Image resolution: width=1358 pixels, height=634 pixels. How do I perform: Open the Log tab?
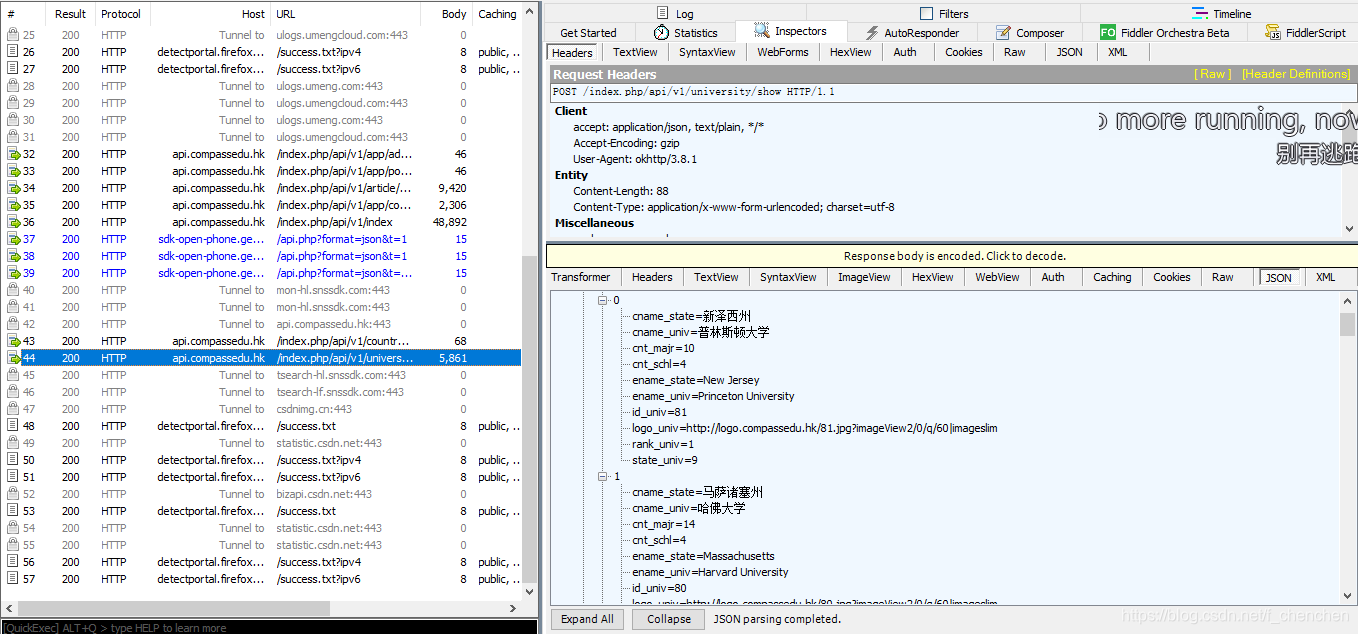click(675, 14)
